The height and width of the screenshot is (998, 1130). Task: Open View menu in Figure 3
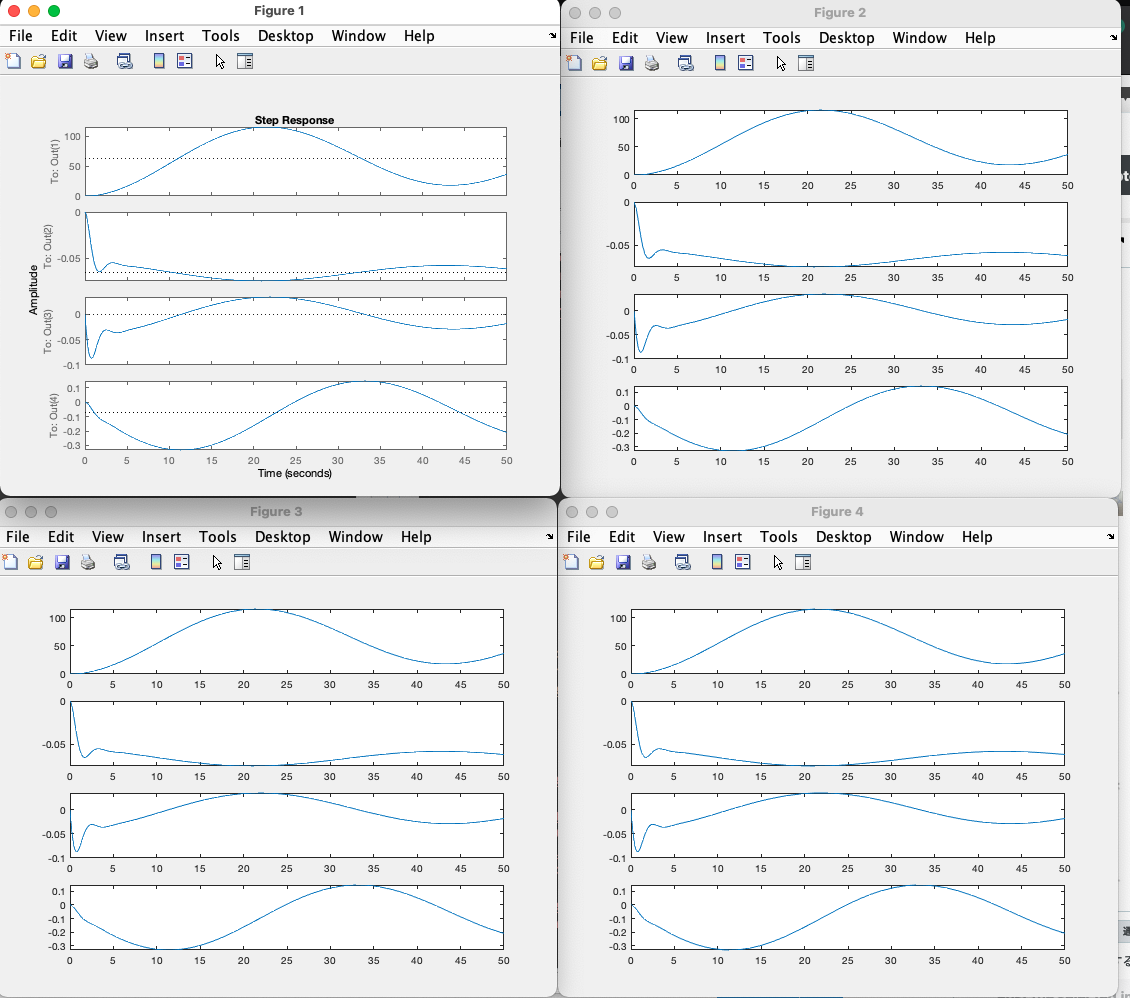pos(108,537)
